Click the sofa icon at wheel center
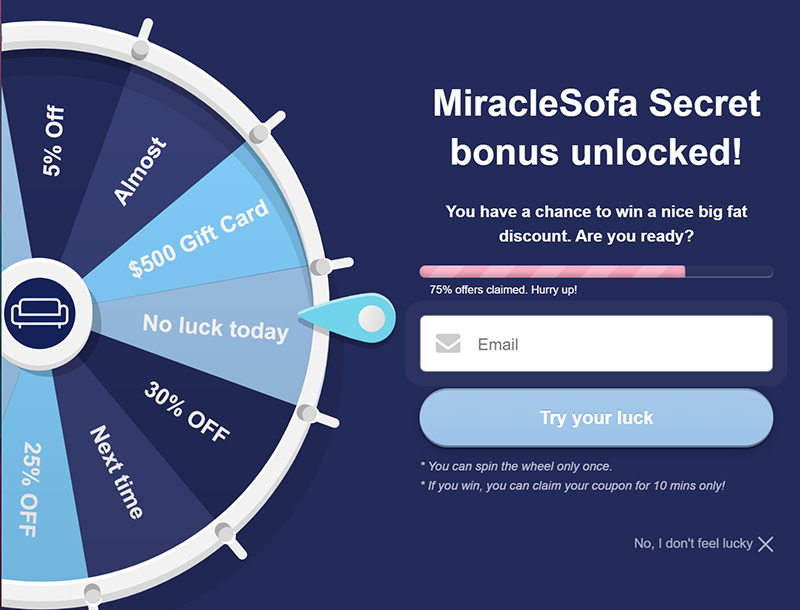The width and height of the screenshot is (800, 610). 39,313
